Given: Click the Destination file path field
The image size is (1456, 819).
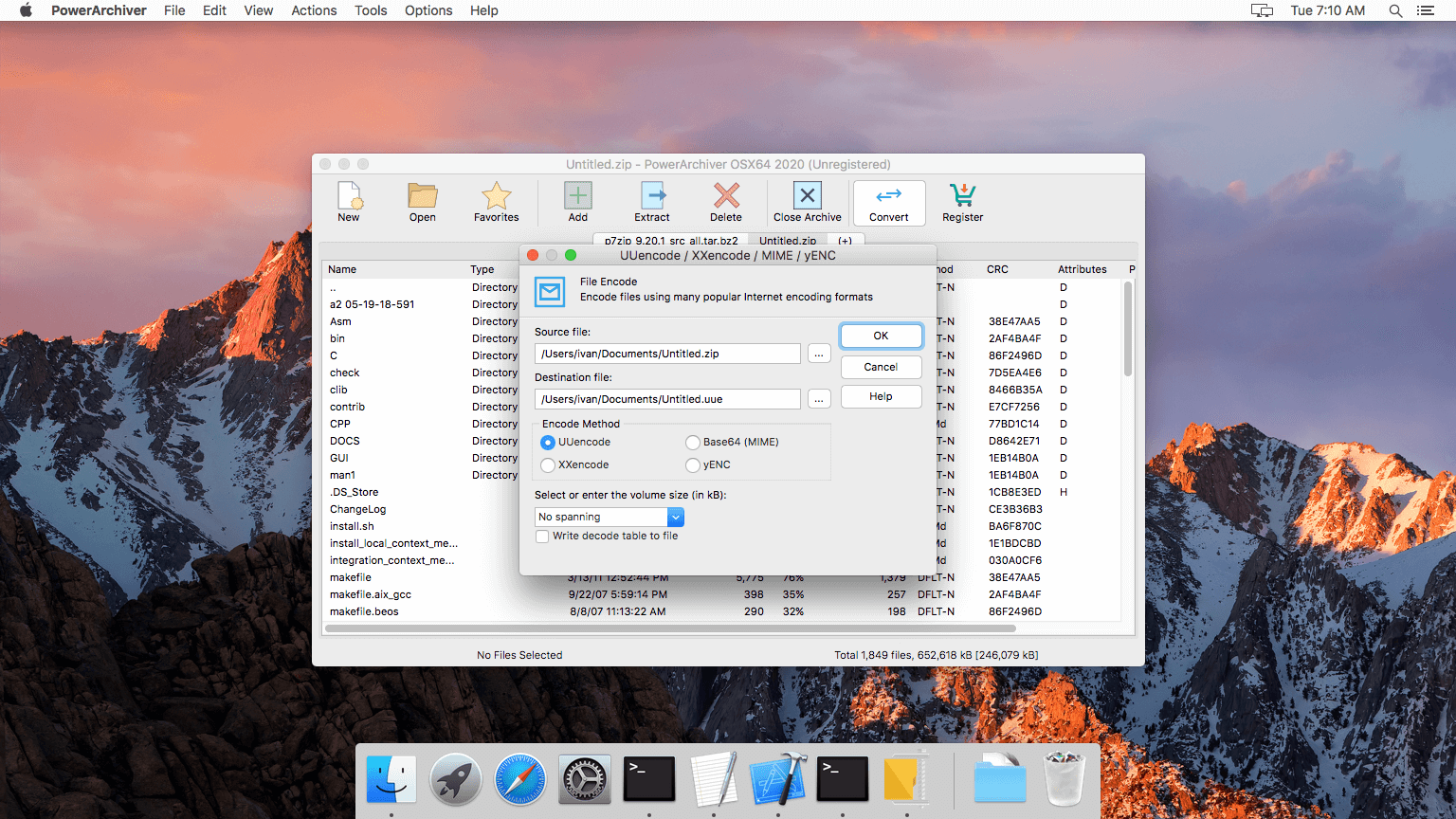Looking at the screenshot, I should coord(667,399).
